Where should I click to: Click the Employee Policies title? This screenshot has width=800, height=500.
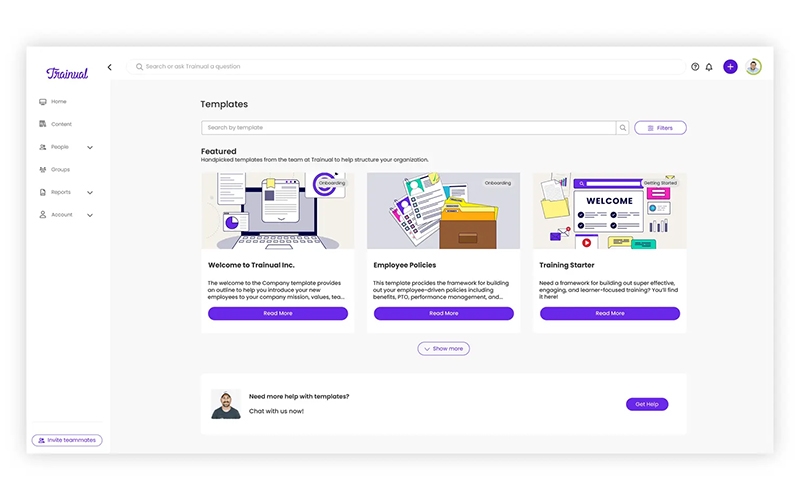point(405,265)
